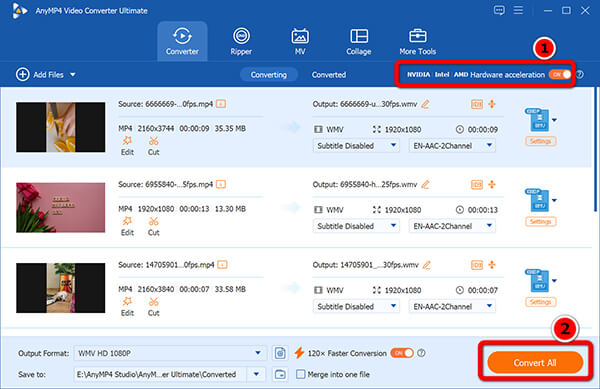
Task: Cut the 14705901 video
Action: pos(153,306)
